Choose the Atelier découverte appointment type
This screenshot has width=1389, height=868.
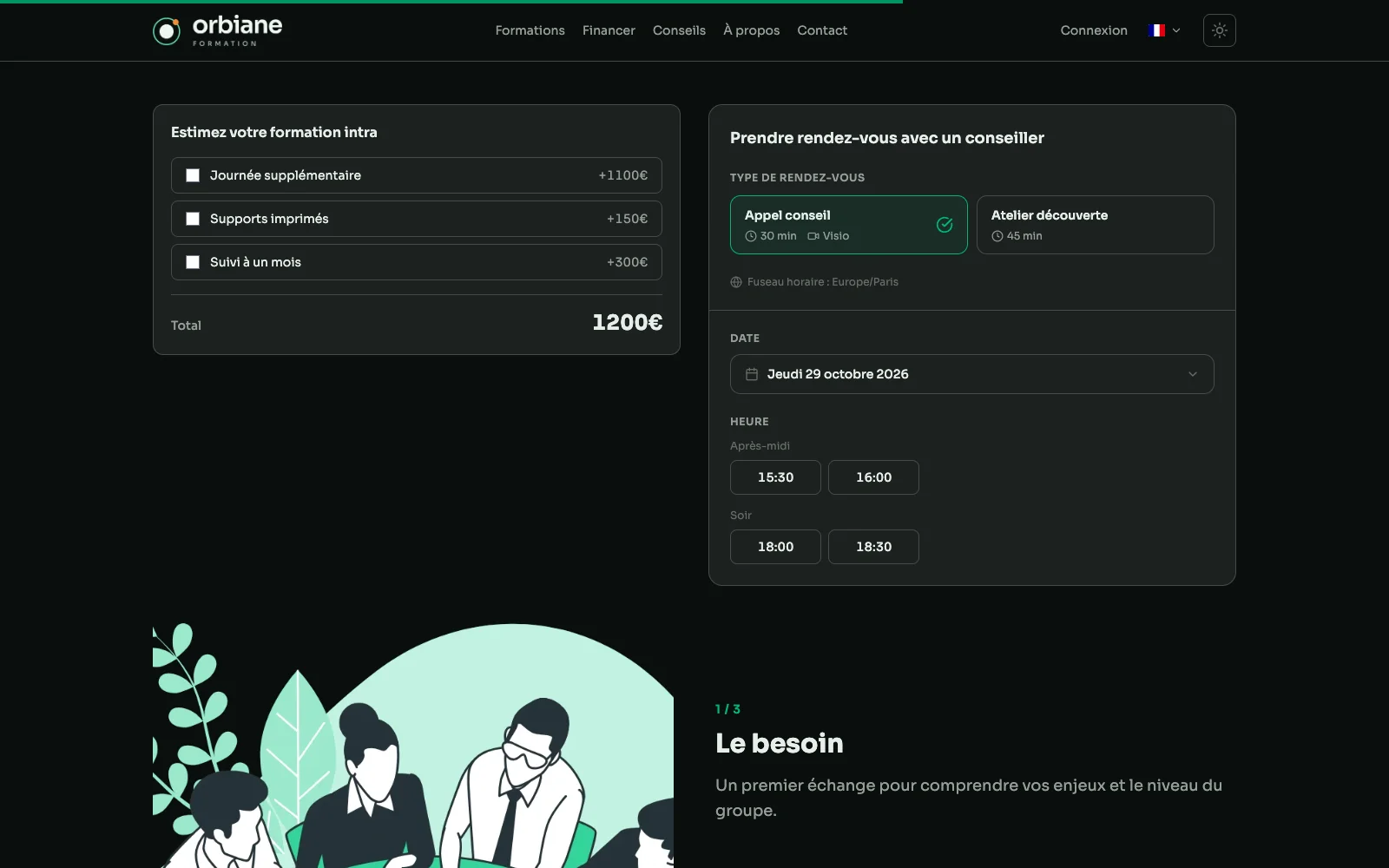click(1096, 225)
